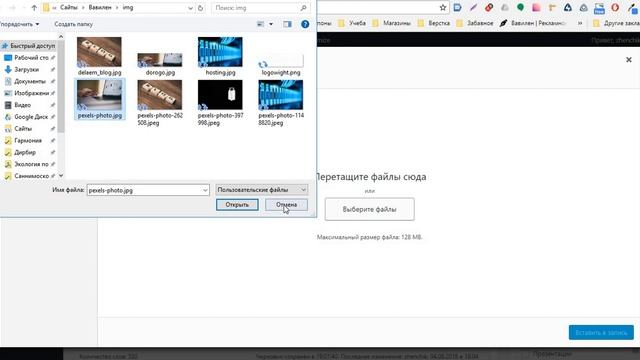Open the Магазины bookmark folder

click(x=391, y=23)
